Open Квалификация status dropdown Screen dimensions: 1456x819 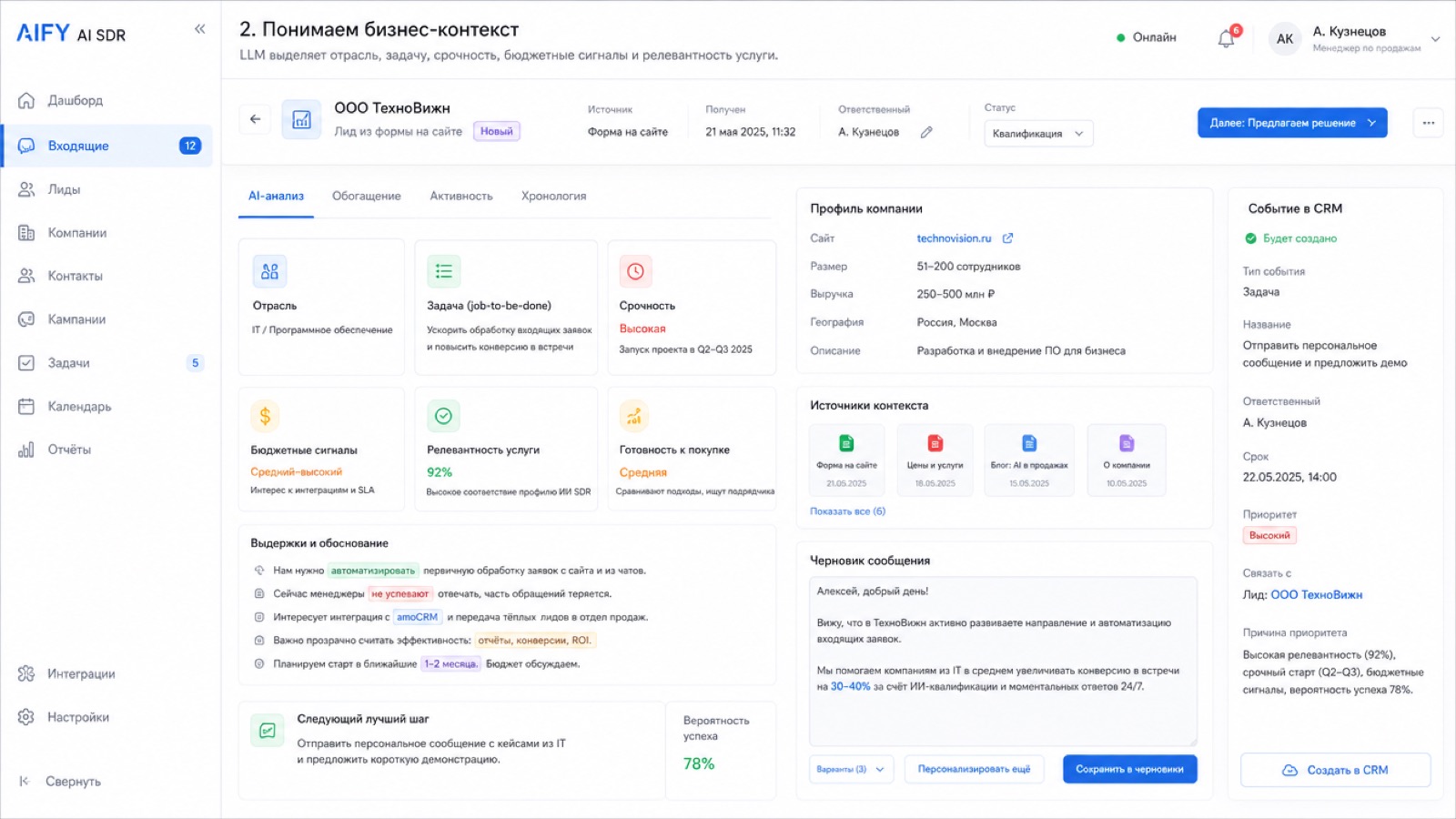pyautogui.click(x=1038, y=133)
